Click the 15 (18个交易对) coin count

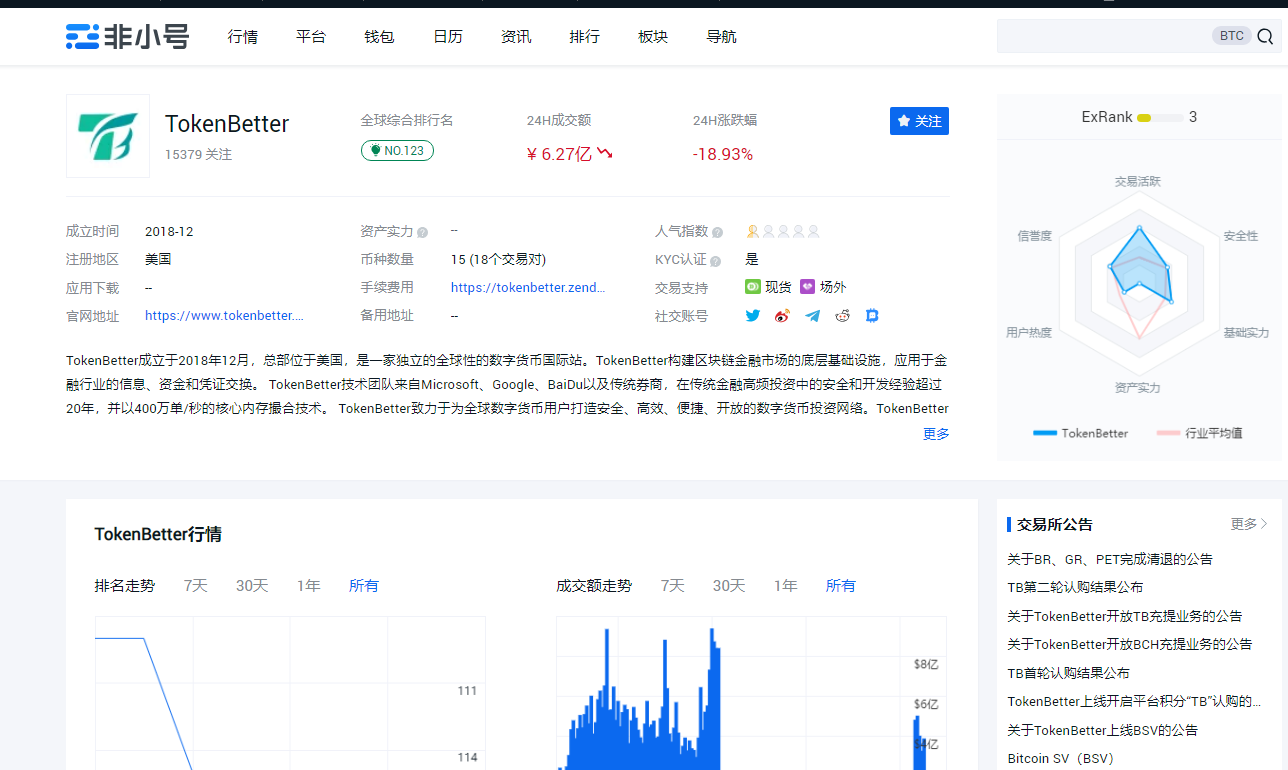coord(498,260)
